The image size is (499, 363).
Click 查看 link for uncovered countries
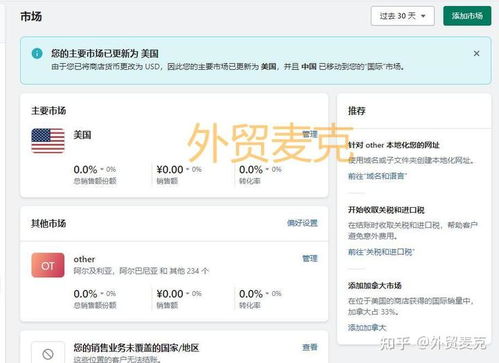coord(310,347)
